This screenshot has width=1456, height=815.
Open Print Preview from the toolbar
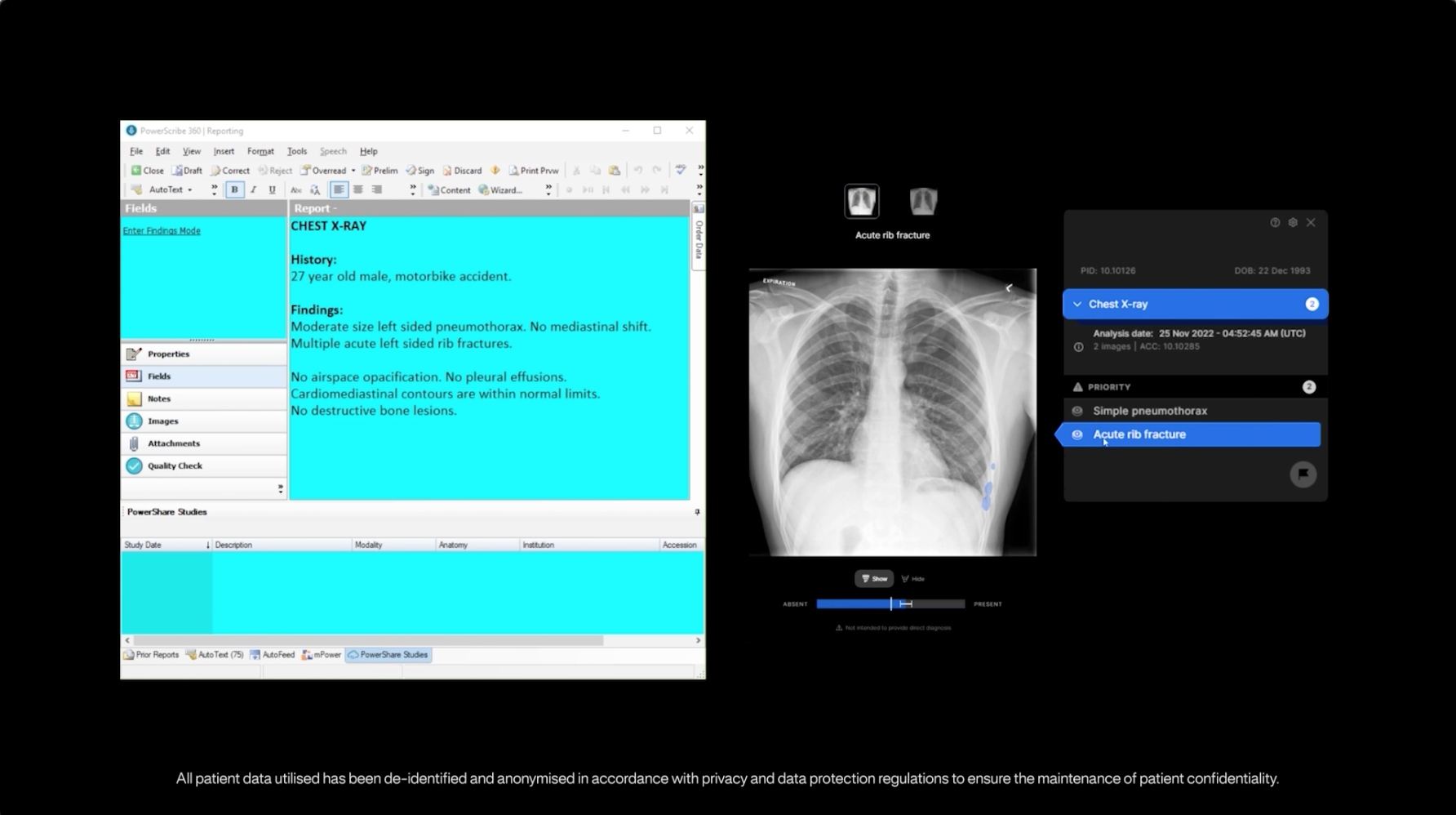[x=534, y=171]
